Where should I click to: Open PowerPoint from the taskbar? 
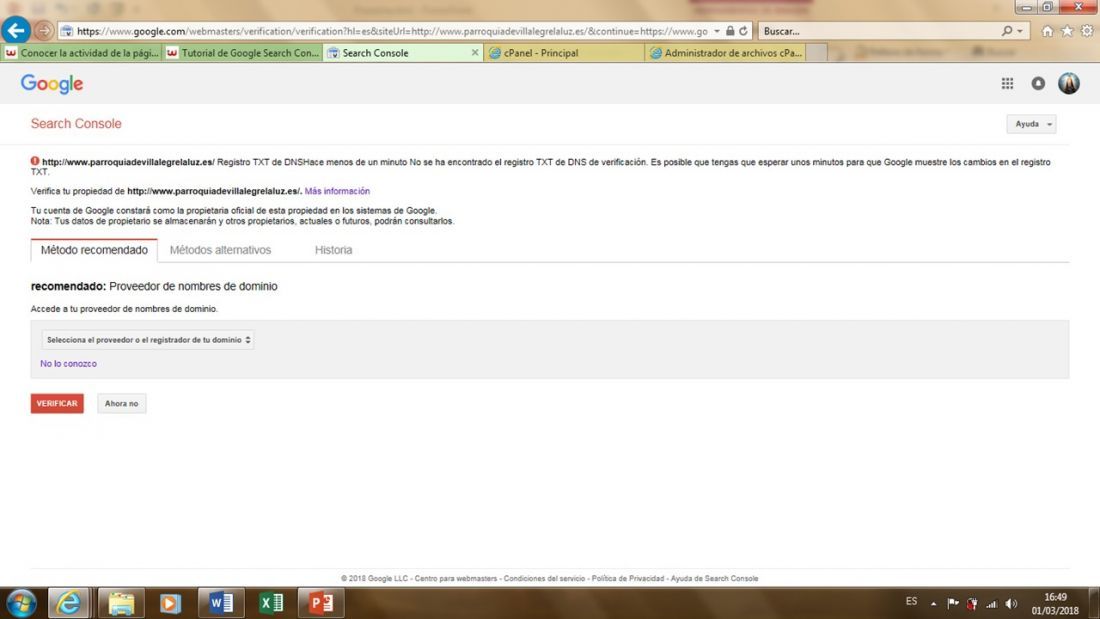pyautogui.click(x=321, y=603)
